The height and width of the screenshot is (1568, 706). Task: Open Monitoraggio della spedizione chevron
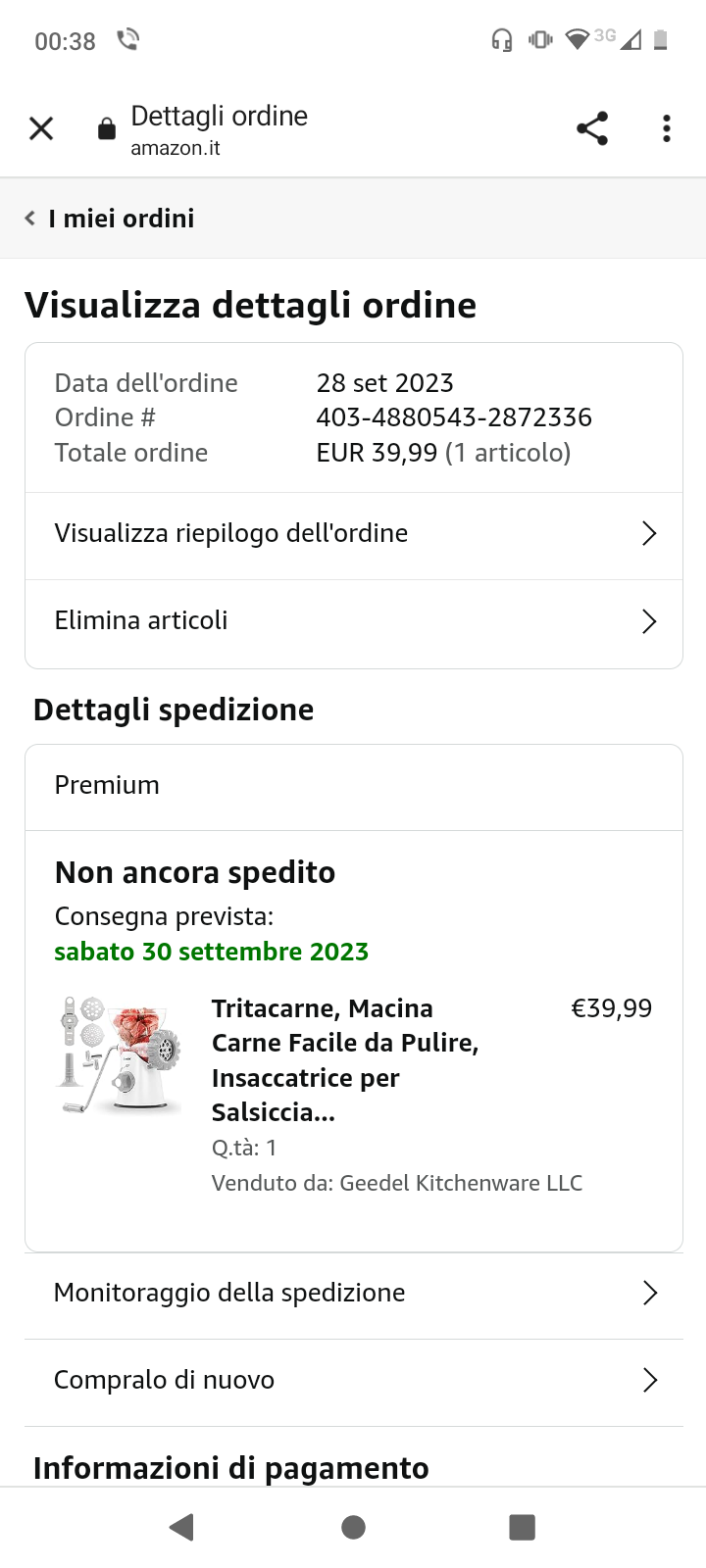pos(648,1294)
